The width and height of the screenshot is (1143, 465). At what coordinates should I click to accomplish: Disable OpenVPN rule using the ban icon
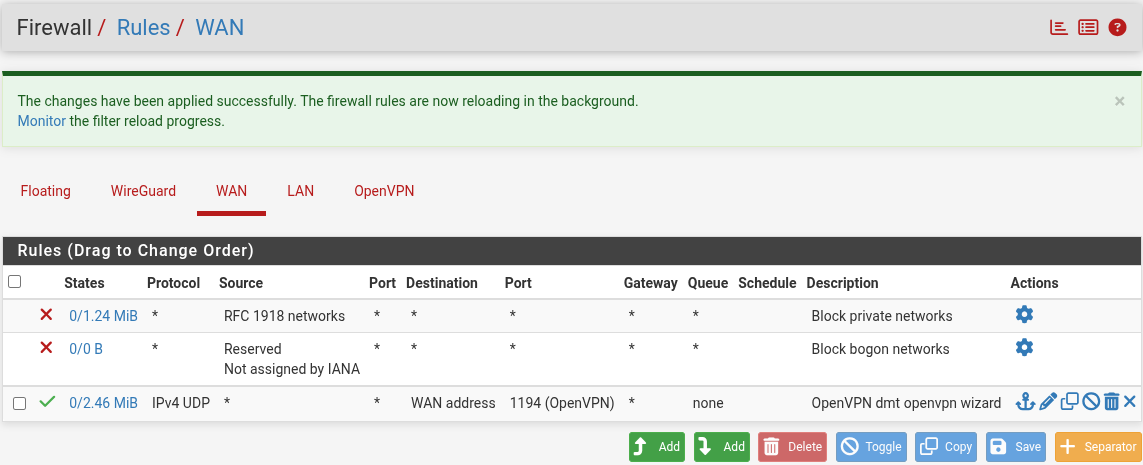click(1090, 402)
